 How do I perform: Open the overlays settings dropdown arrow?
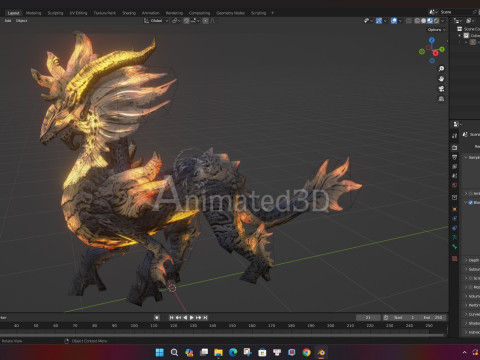(400, 21)
